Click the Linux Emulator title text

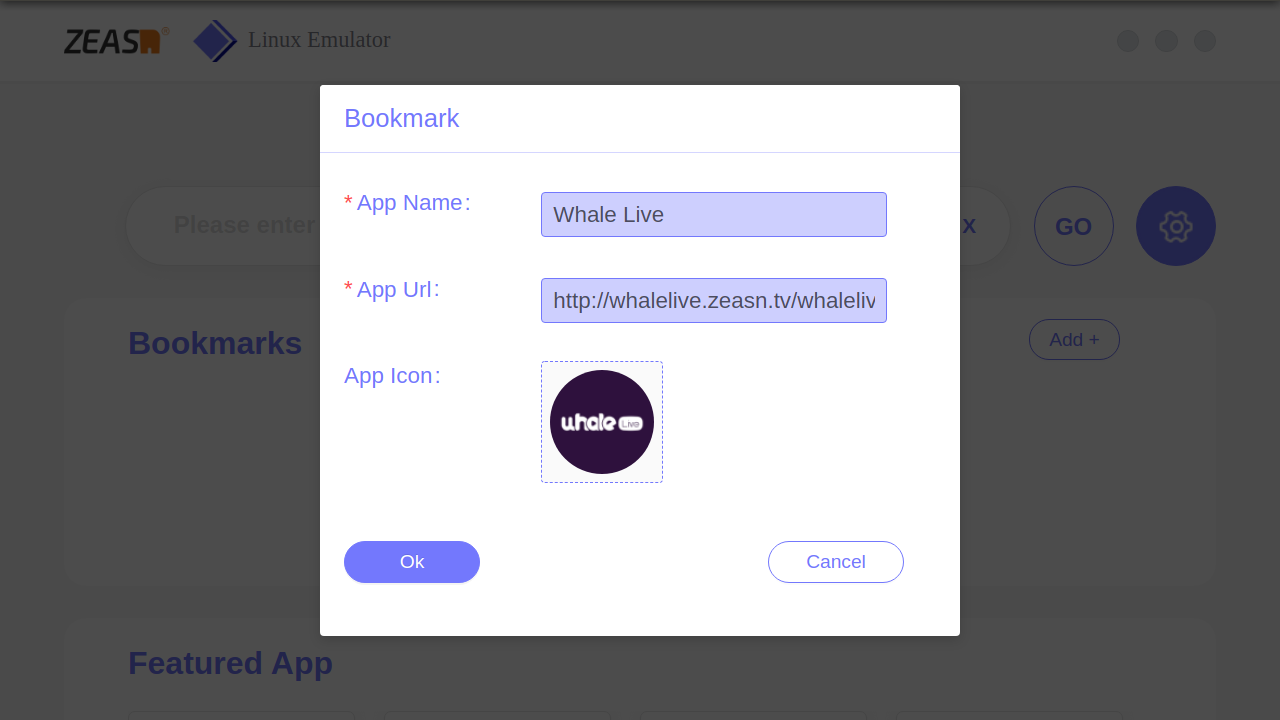319,40
